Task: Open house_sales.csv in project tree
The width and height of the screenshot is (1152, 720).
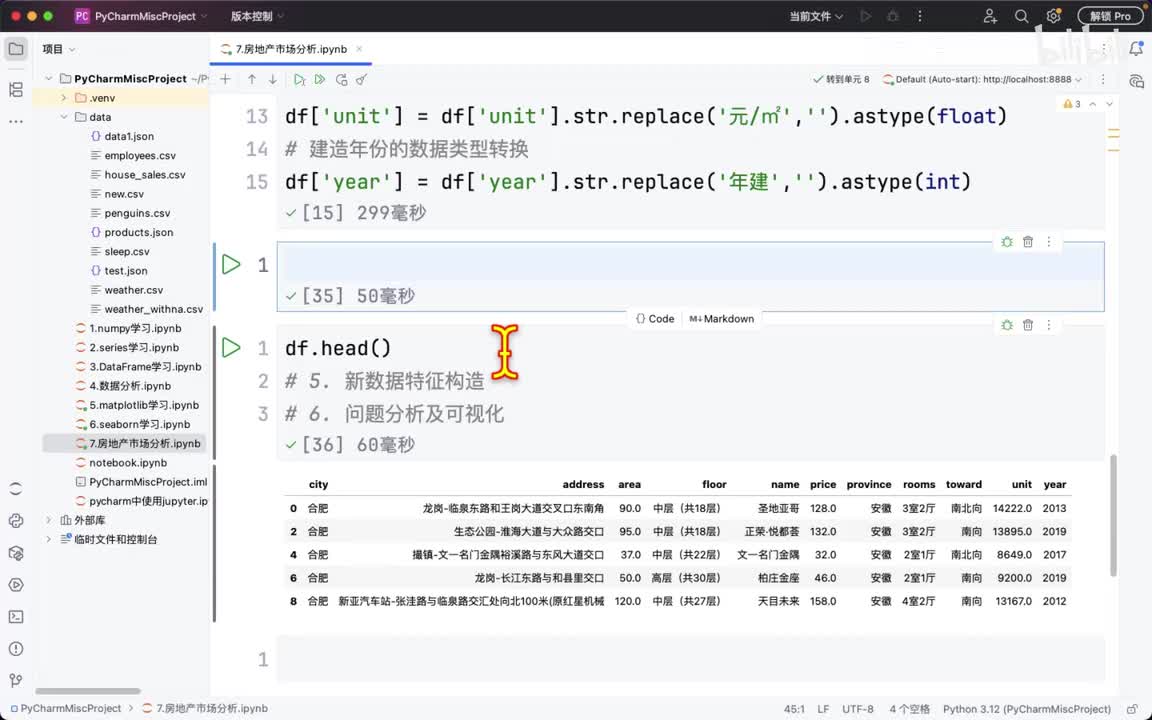Action: coord(145,175)
